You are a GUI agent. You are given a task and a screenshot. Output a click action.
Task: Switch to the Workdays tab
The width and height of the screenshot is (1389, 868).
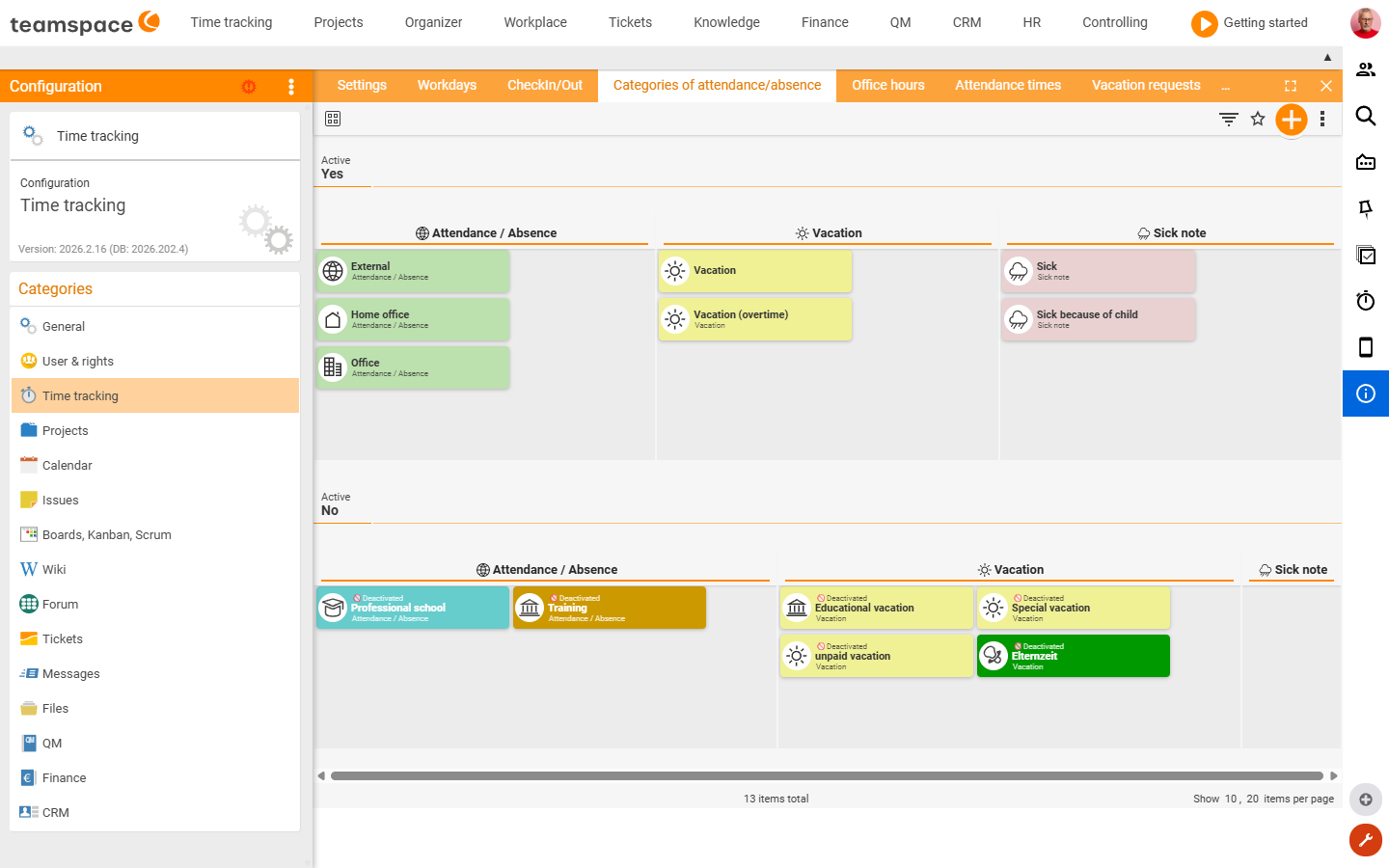click(x=447, y=85)
